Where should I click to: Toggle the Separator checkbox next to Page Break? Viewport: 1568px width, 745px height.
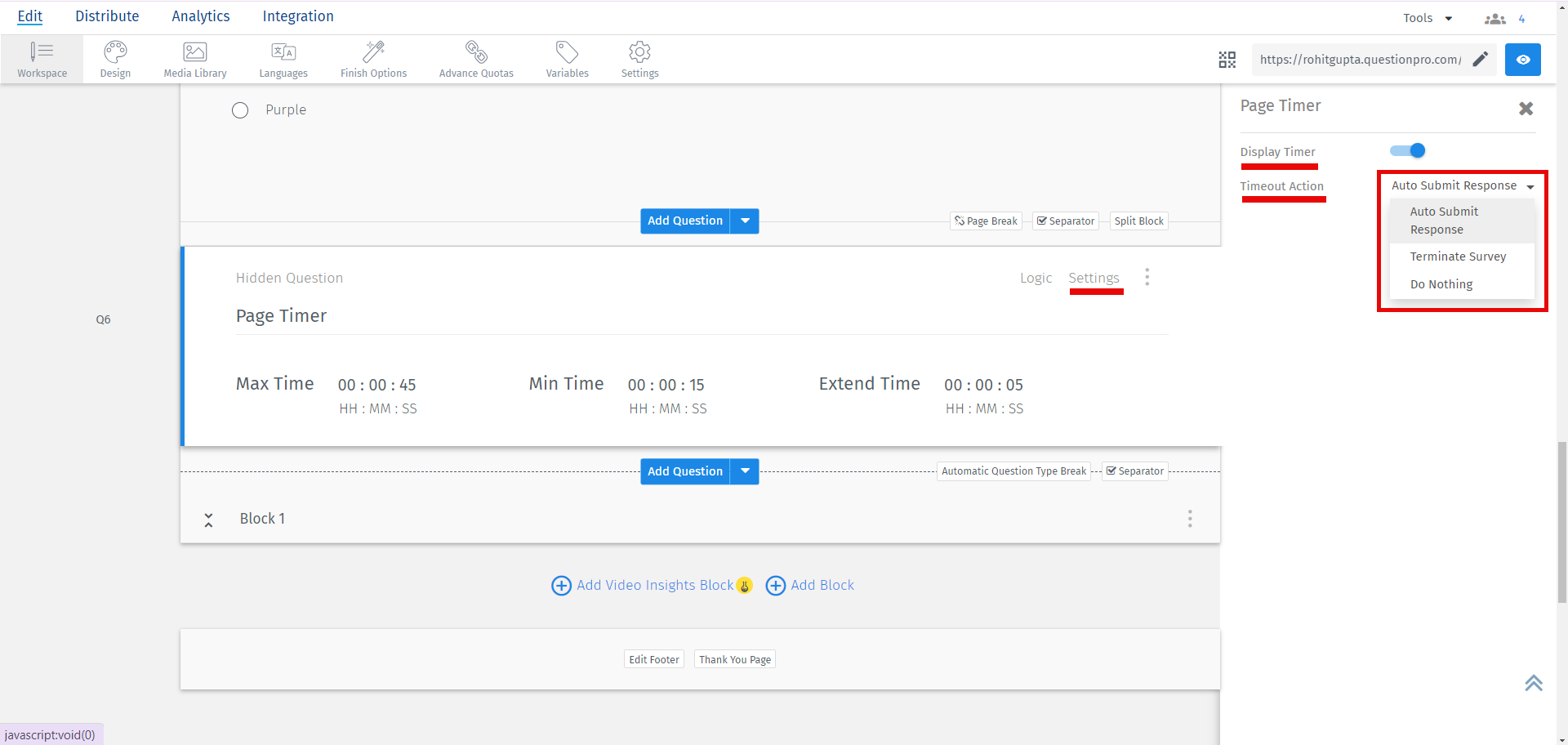point(1065,221)
